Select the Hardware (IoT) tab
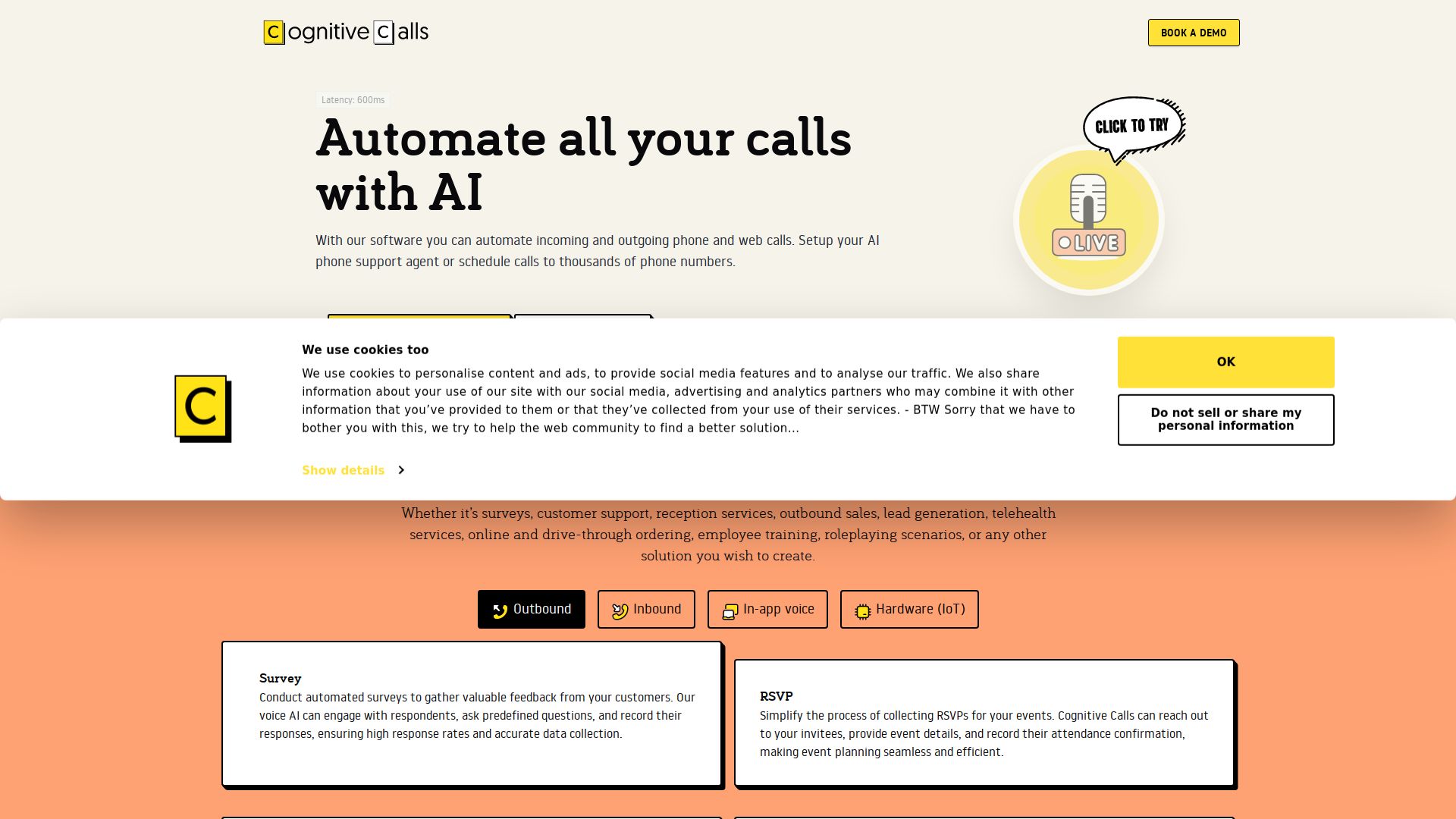 click(909, 609)
